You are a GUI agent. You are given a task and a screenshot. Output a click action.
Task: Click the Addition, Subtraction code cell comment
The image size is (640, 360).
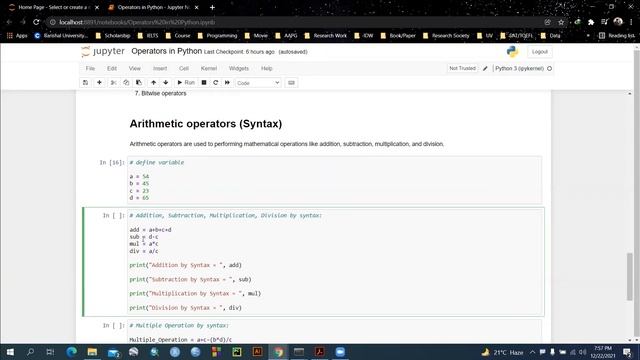[225, 215]
